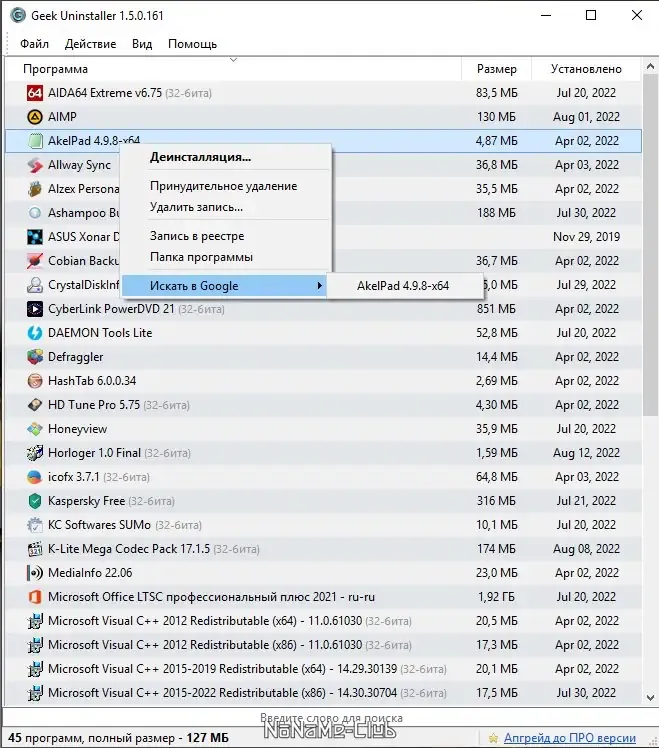Click the HD Tune Pro icon
Screen dimensions: 659x748
(x=35, y=405)
